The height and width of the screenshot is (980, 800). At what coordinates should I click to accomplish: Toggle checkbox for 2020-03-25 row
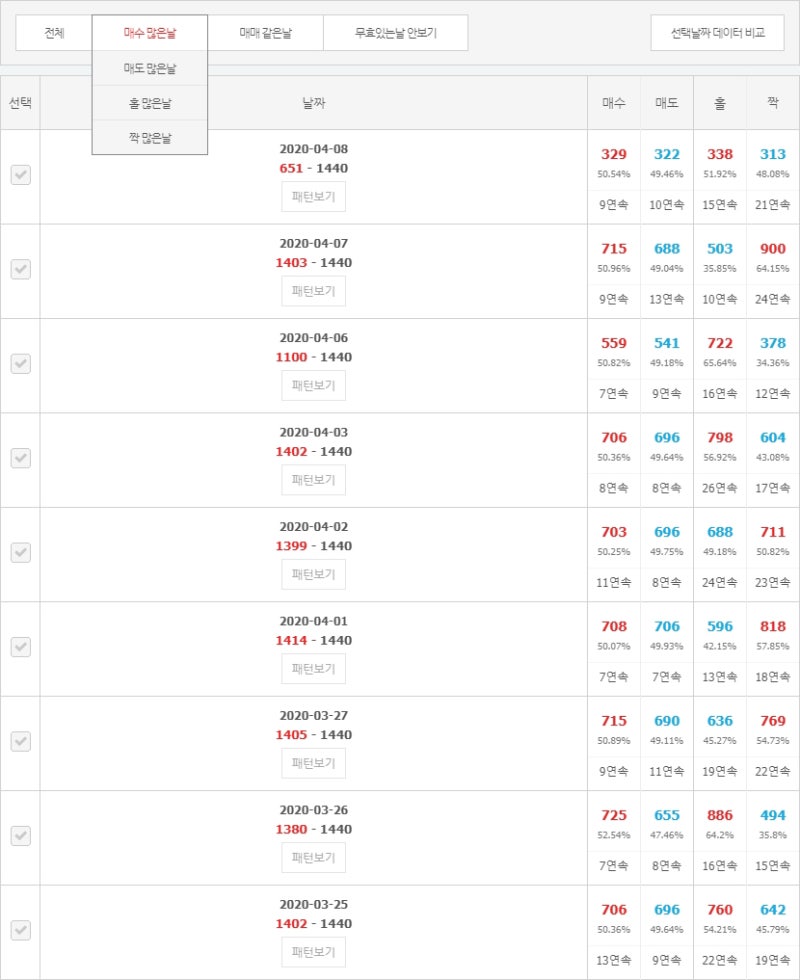pyautogui.click(x=21, y=930)
